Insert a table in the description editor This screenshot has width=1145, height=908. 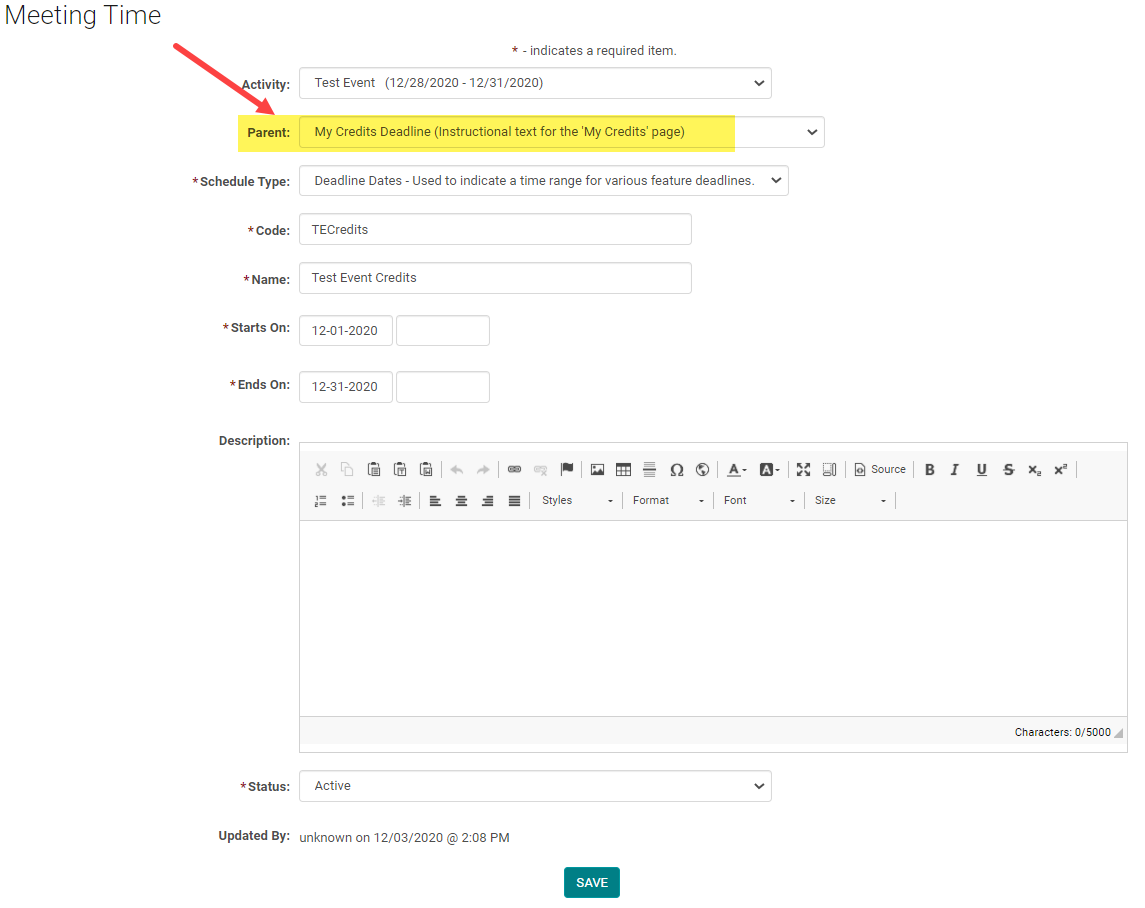click(x=623, y=470)
